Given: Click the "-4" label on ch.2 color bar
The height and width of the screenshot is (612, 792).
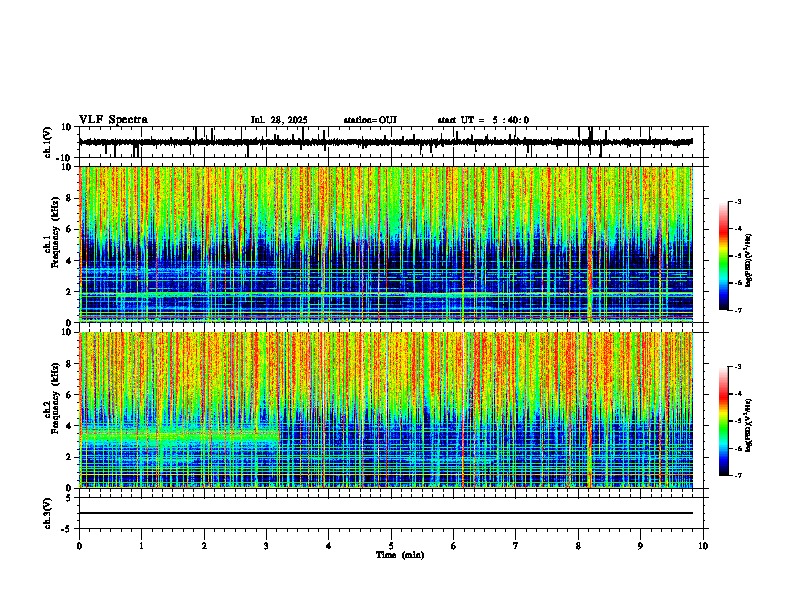Looking at the screenshot, I should pos(737,394).
